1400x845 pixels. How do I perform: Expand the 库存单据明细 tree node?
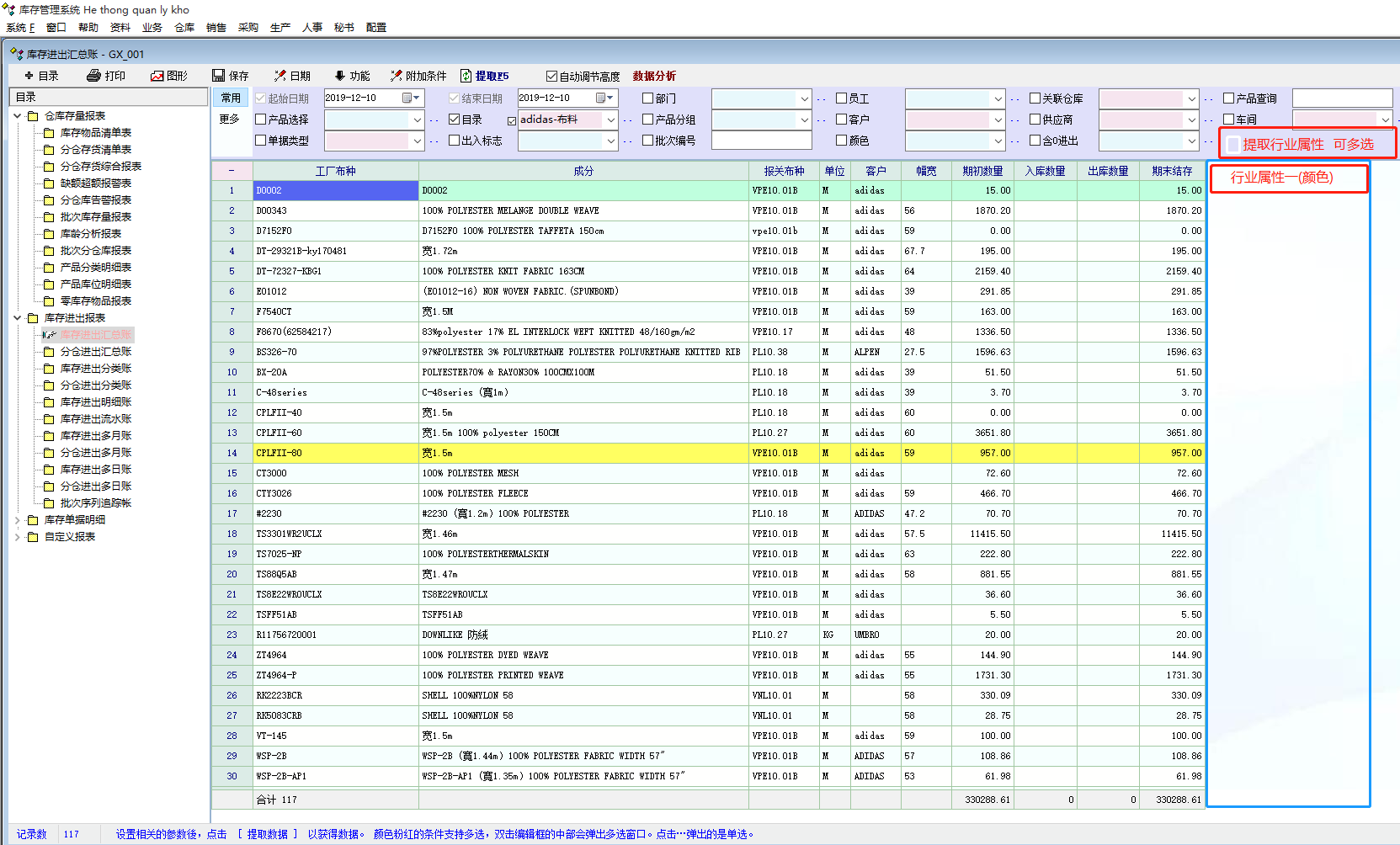click(18, 520)
